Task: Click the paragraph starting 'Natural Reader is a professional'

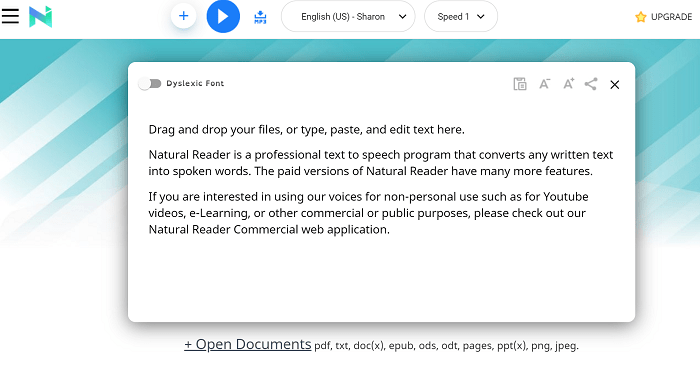Action: pos(381,163)
